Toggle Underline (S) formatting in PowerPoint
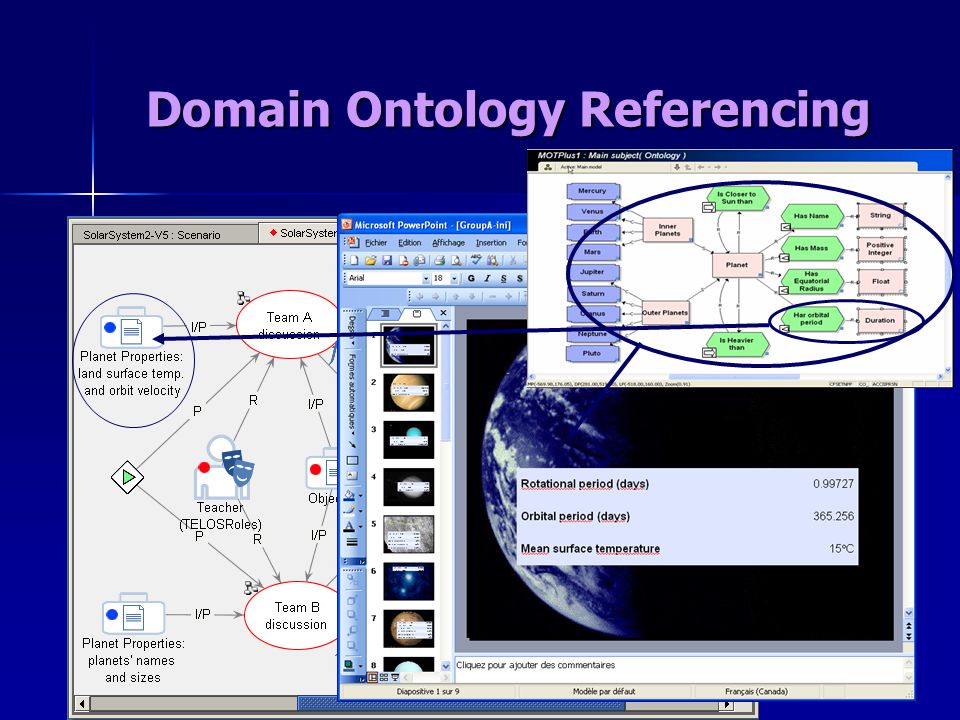This screenshot has width=960, height=720. pos(503,278)
